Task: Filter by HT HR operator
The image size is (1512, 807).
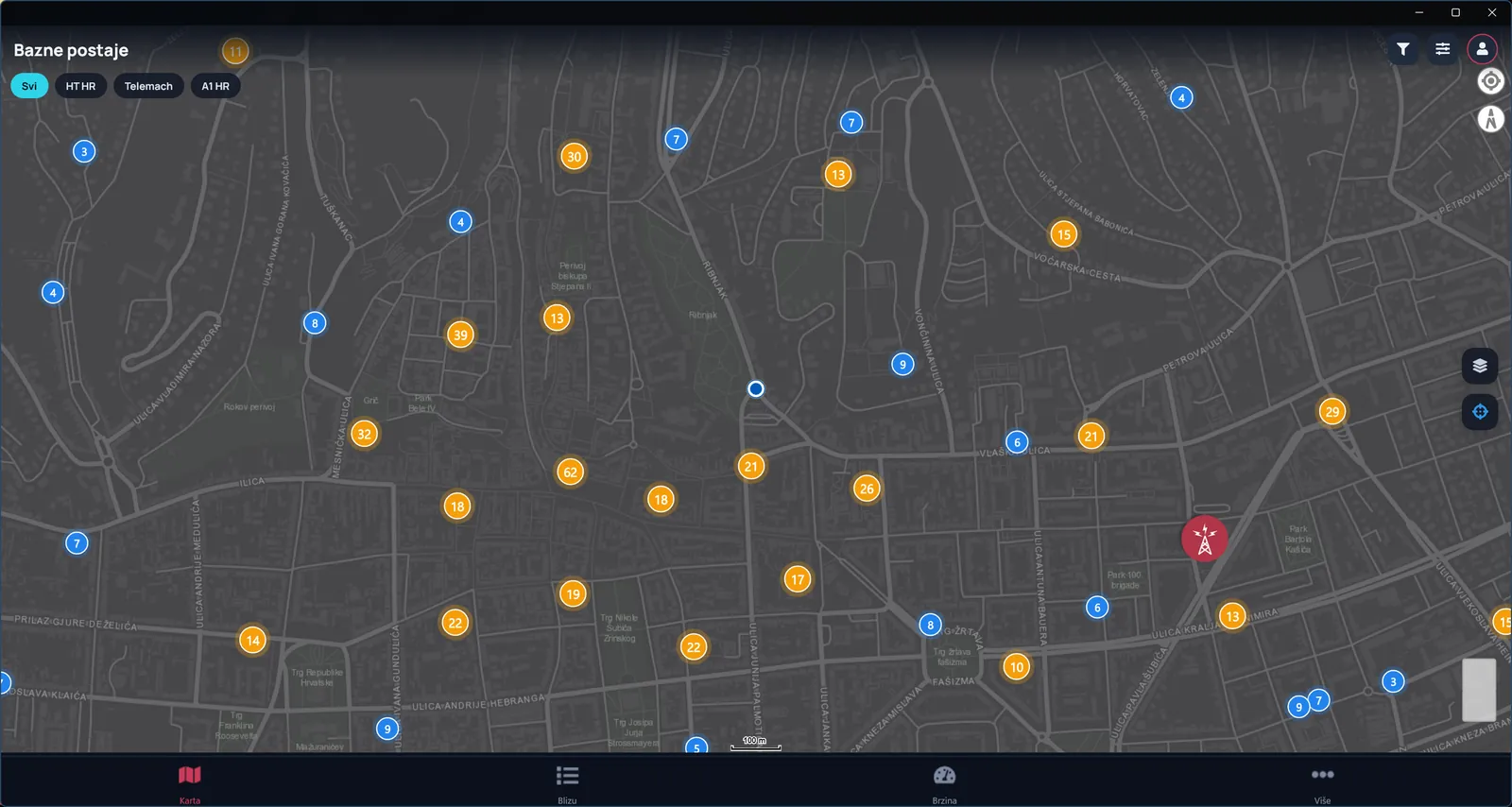Action: pyautogui.click(x=80, y=86)
